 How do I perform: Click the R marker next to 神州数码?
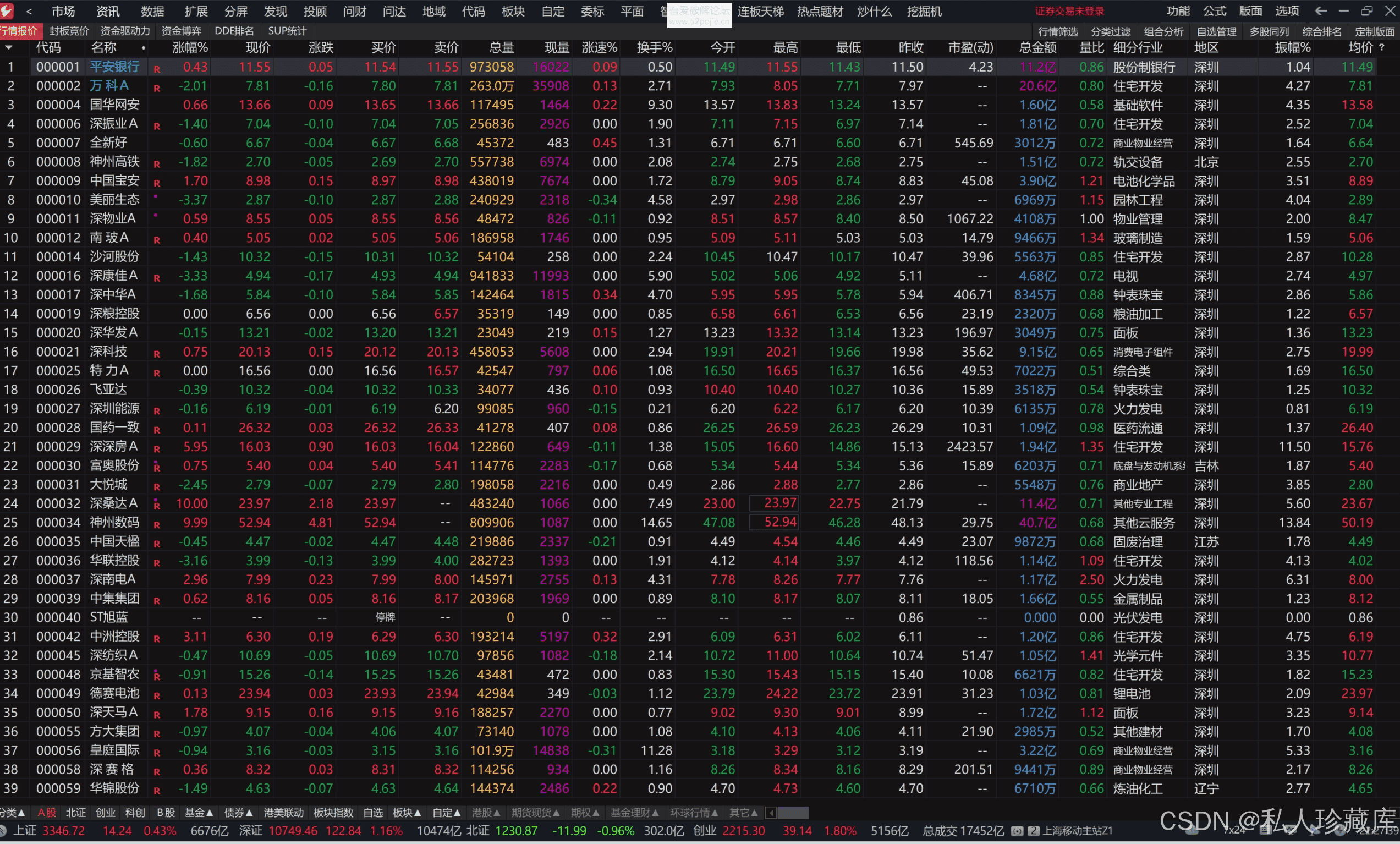pos(157,524)
